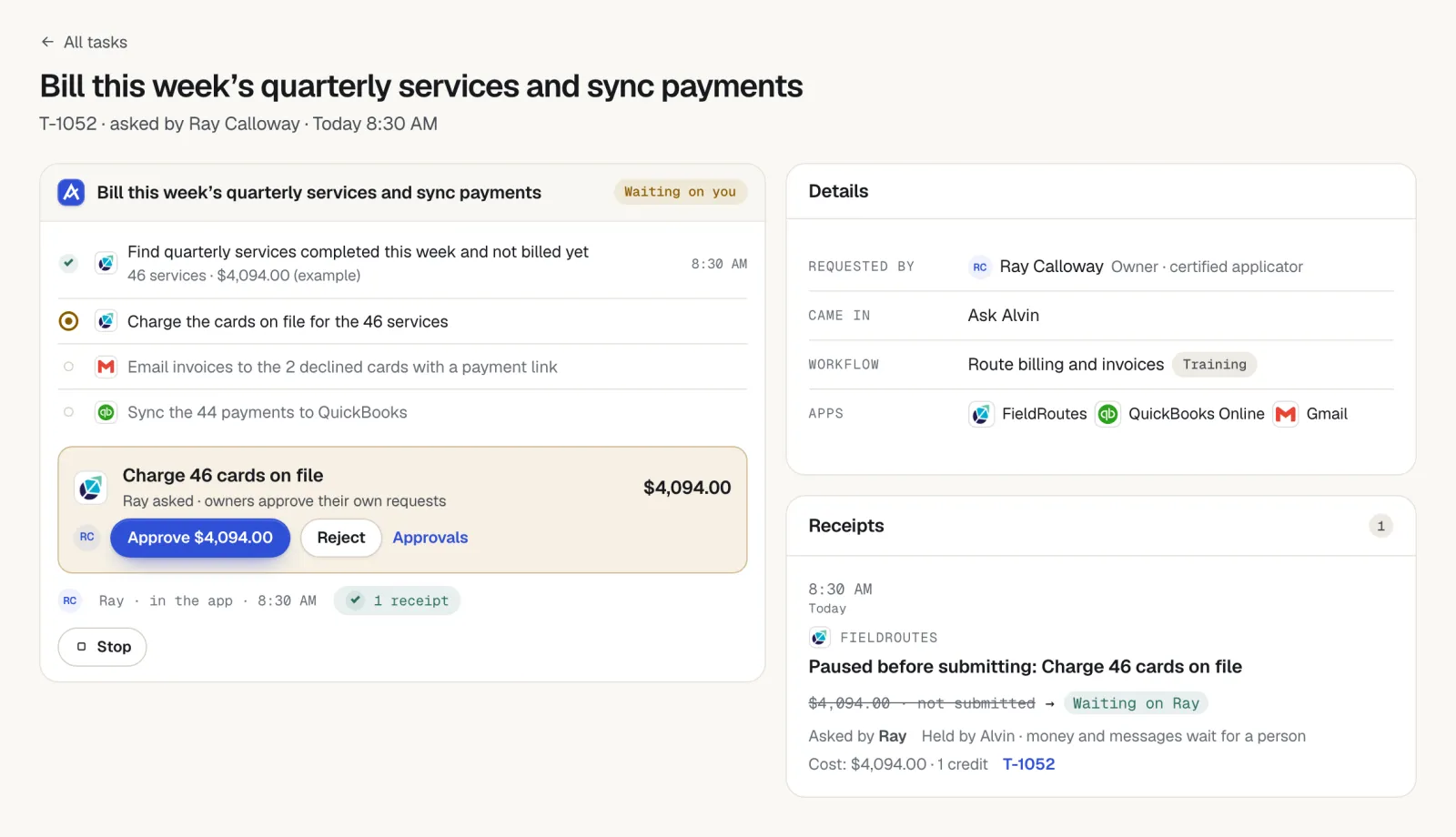The image size is (1456, 837).
Task: Click FieldRoutes icon in Charge 46 cards approval box
Action: (x=90, y=488)
